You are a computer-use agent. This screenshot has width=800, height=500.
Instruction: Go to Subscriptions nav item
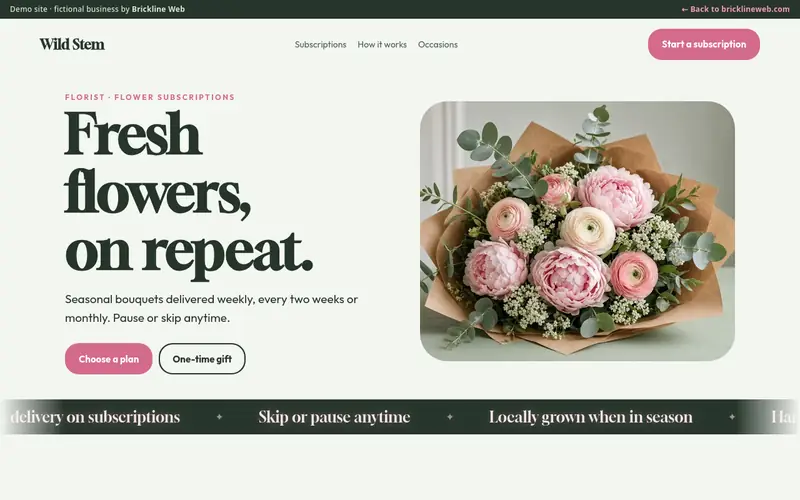point(320,44)
